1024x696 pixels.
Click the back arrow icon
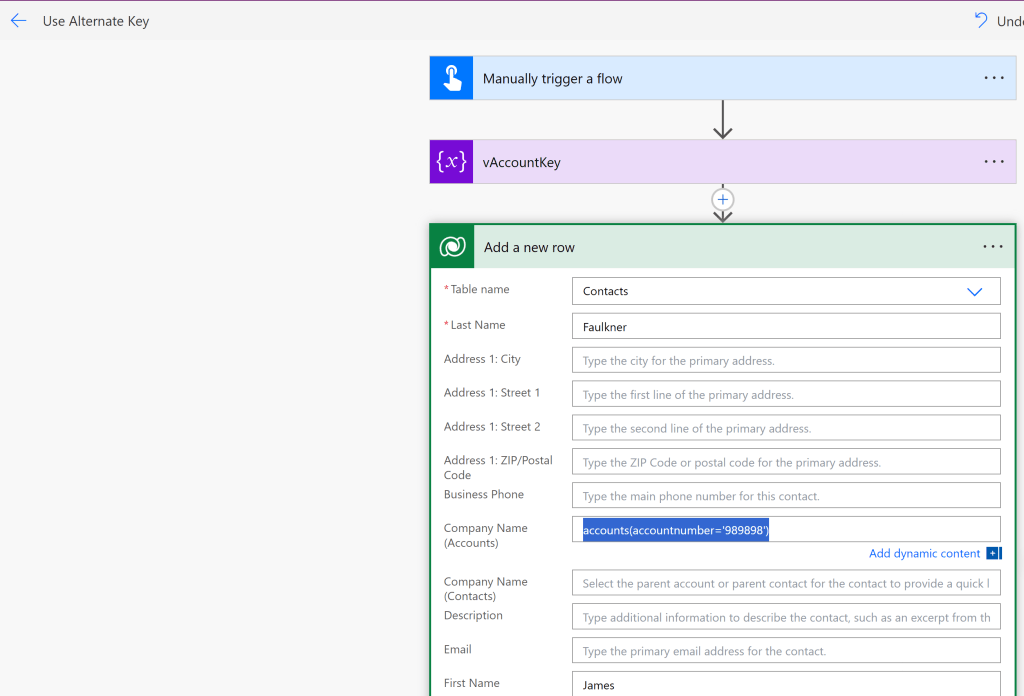[18, 20]
